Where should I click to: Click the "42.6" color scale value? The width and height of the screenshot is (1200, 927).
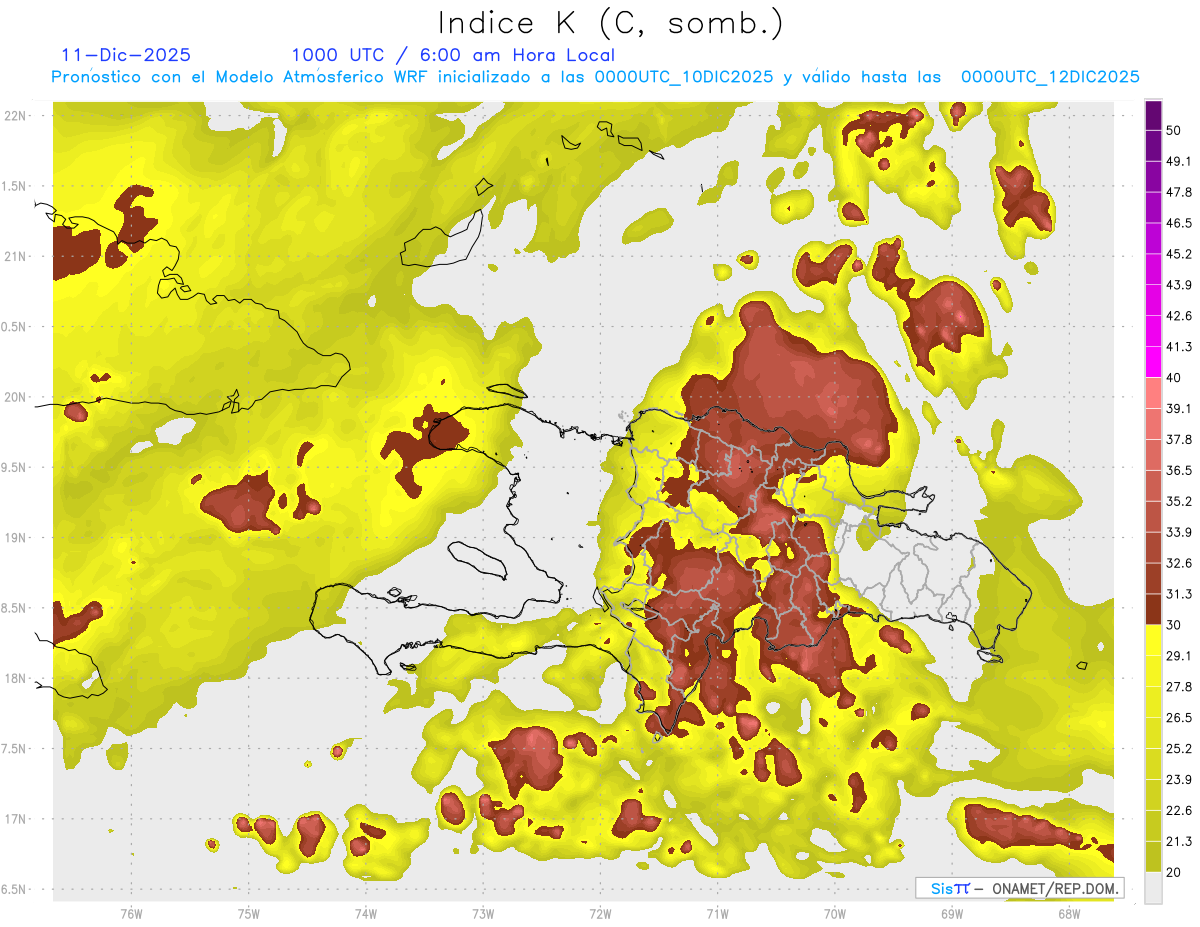click(1179, 316)
